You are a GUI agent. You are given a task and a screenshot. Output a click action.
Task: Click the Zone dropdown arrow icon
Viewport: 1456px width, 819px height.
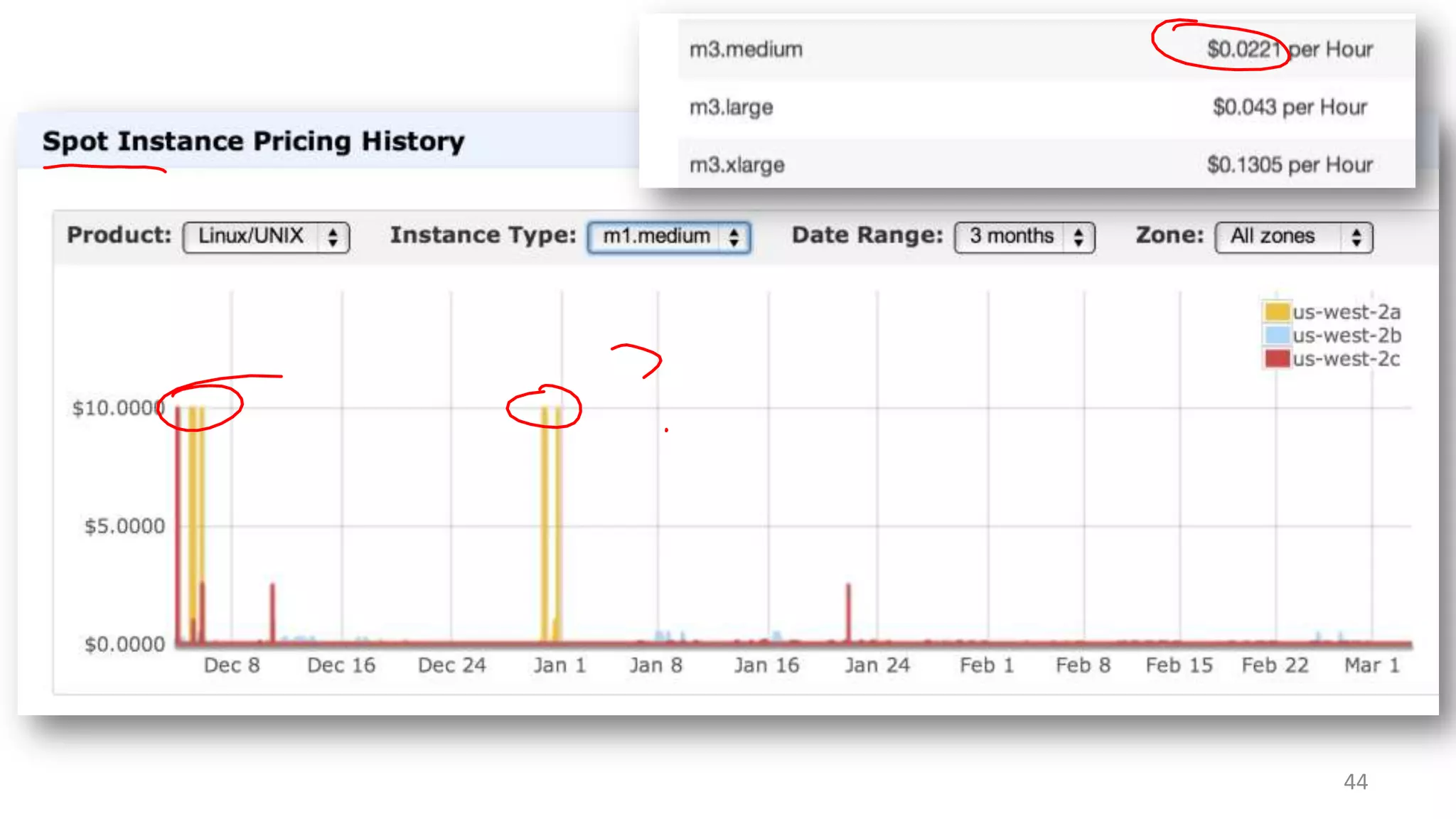1356,237
